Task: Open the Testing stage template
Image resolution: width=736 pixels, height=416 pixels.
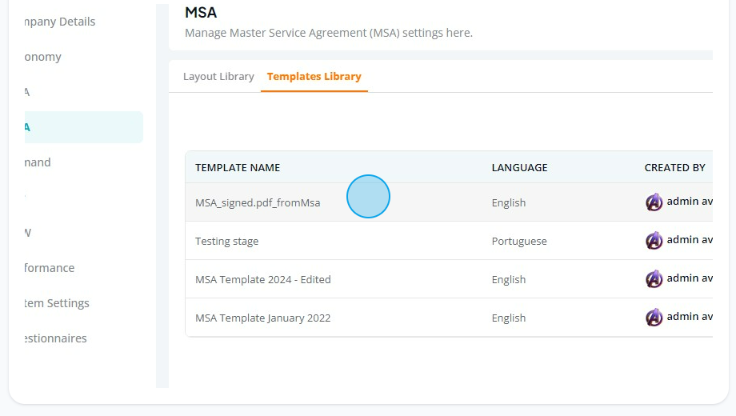Action: pyautogui.click(x=227, y=241)
